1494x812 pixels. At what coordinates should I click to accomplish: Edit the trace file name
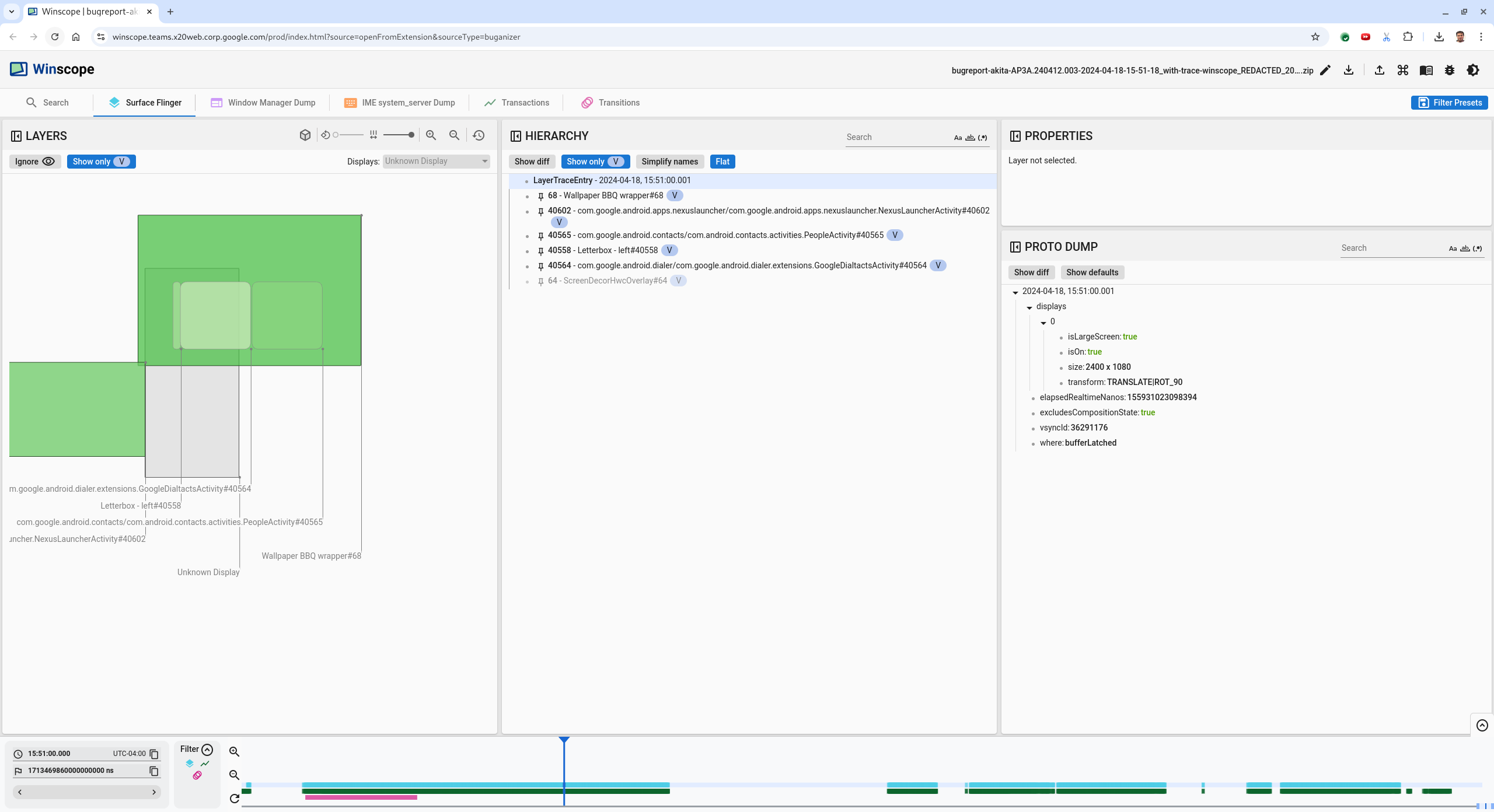[1325, 70]
